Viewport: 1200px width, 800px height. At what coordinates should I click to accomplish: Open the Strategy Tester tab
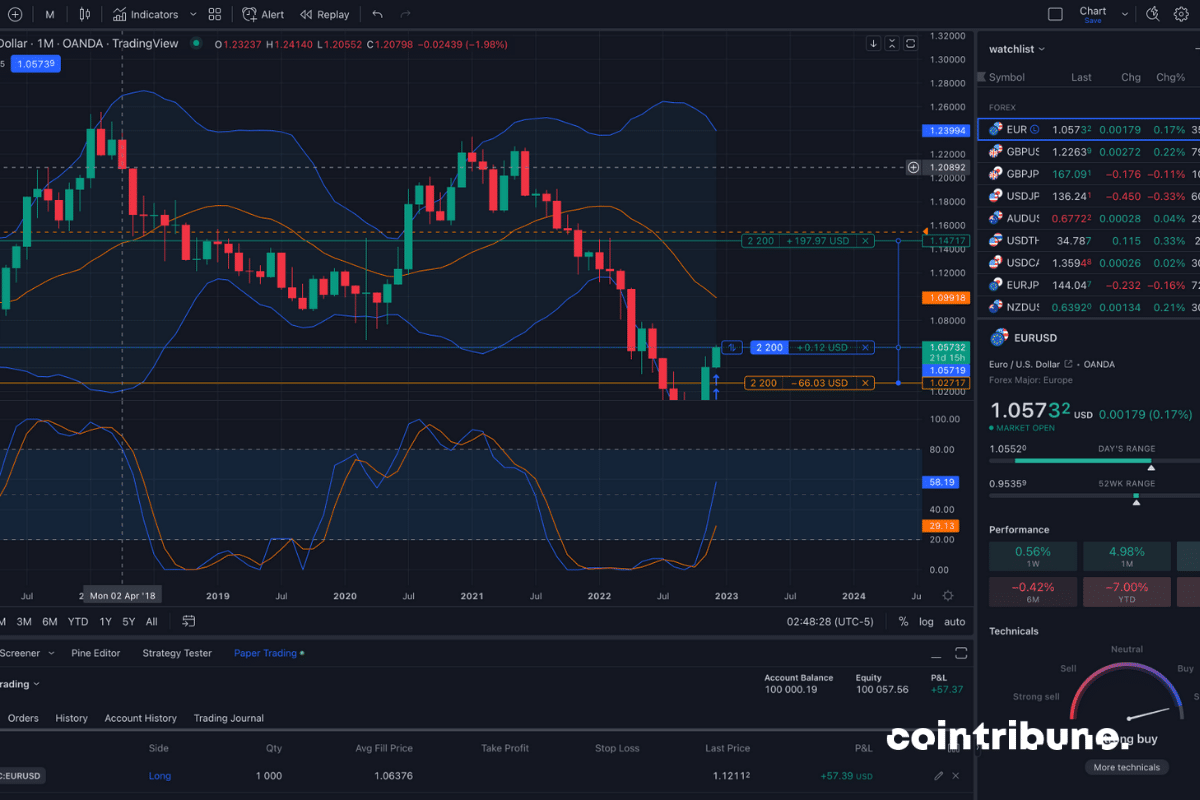177,652
